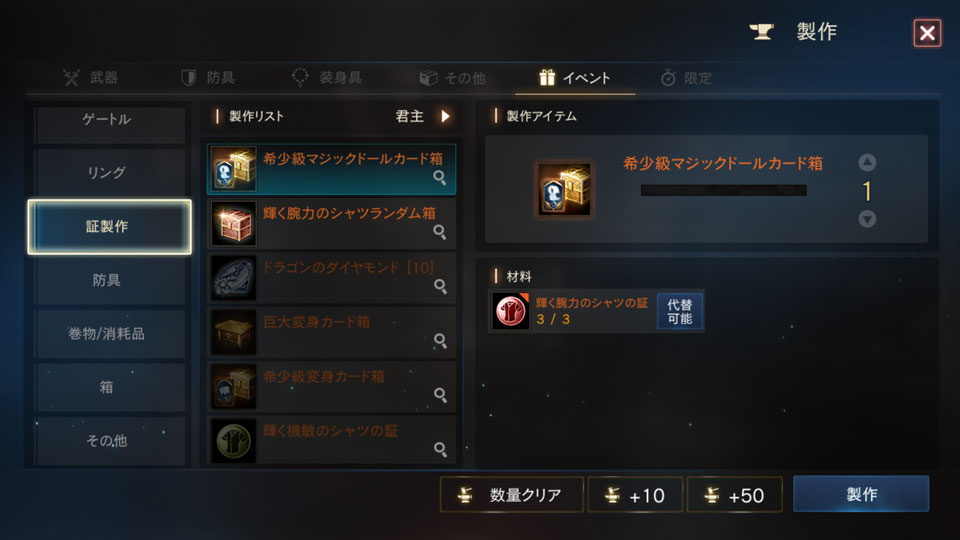960x540 pixels.
Task: Add fifty with the +50 button
Action: (x=735, y=495)
